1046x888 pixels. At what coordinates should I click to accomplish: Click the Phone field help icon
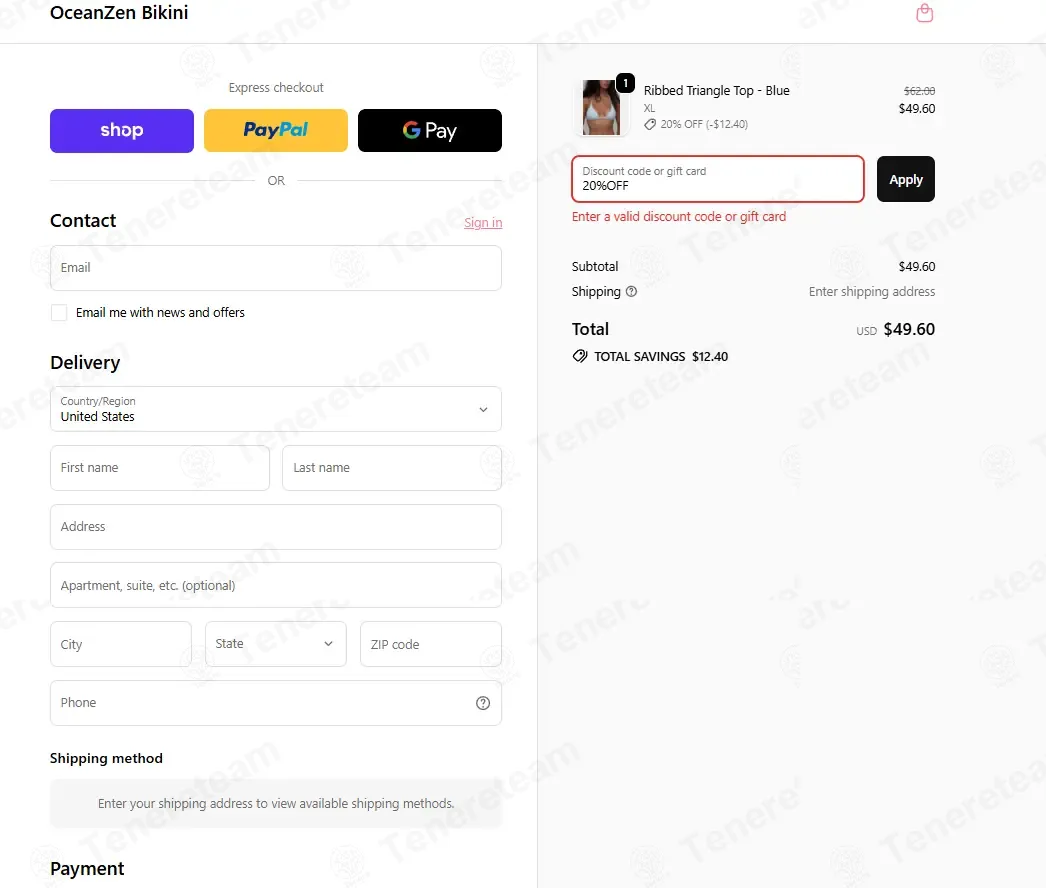click(483, 703)
